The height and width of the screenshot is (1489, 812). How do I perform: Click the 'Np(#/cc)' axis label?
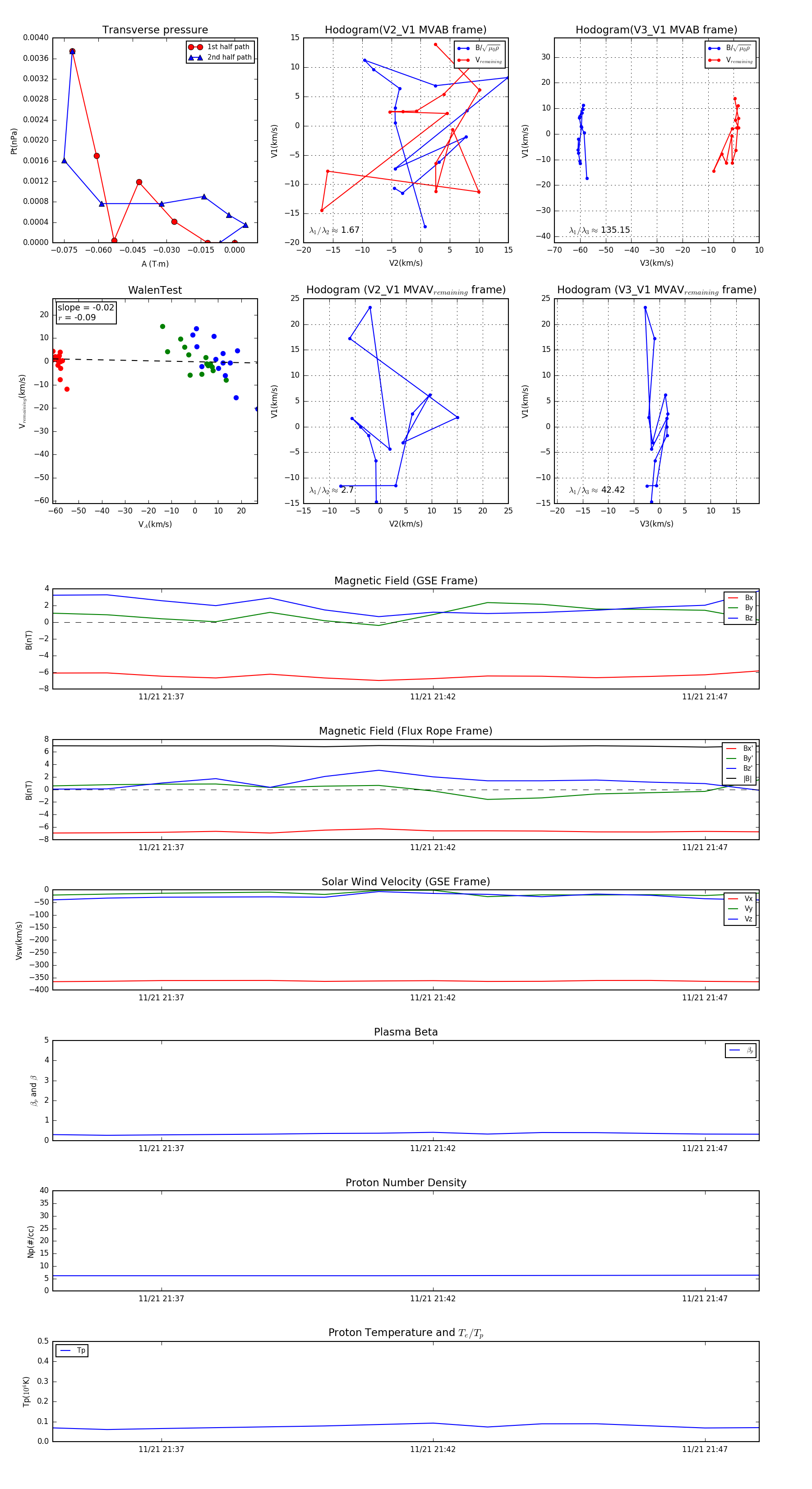point(31,1242)
